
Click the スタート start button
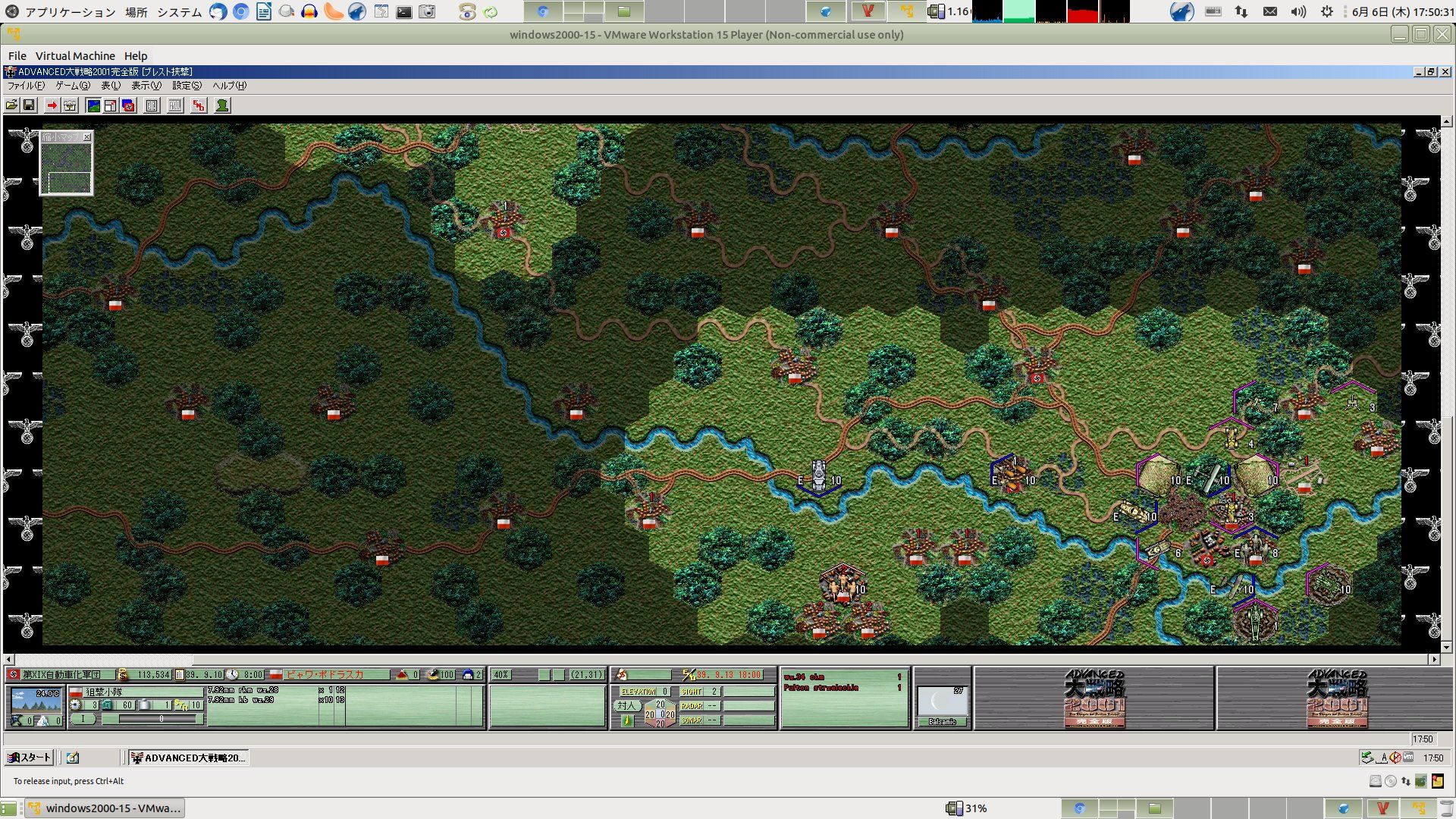click(29, 758)
